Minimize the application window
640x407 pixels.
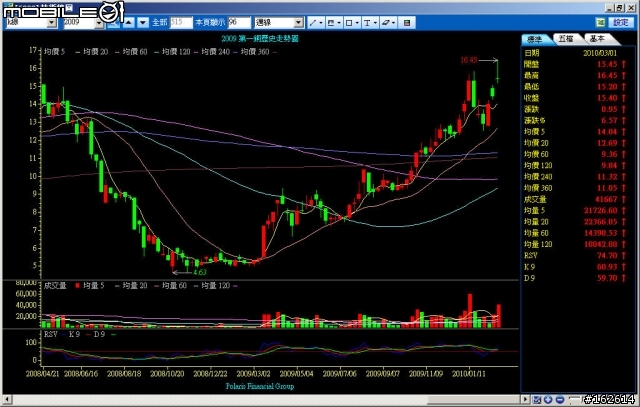[x=610, y=8]
